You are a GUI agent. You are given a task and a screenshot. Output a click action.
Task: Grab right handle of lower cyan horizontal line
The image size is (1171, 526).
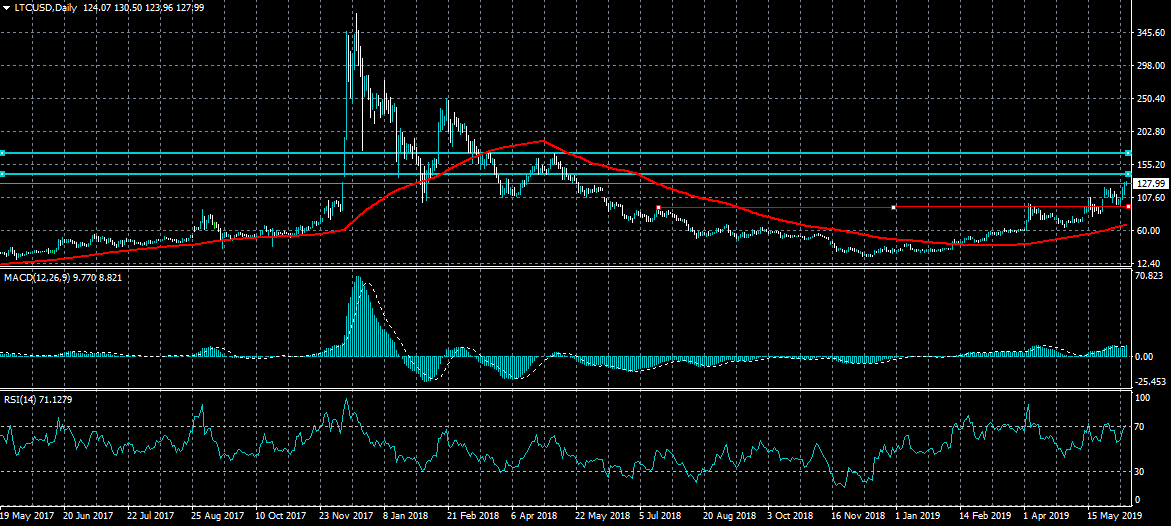pos(1128,174)
